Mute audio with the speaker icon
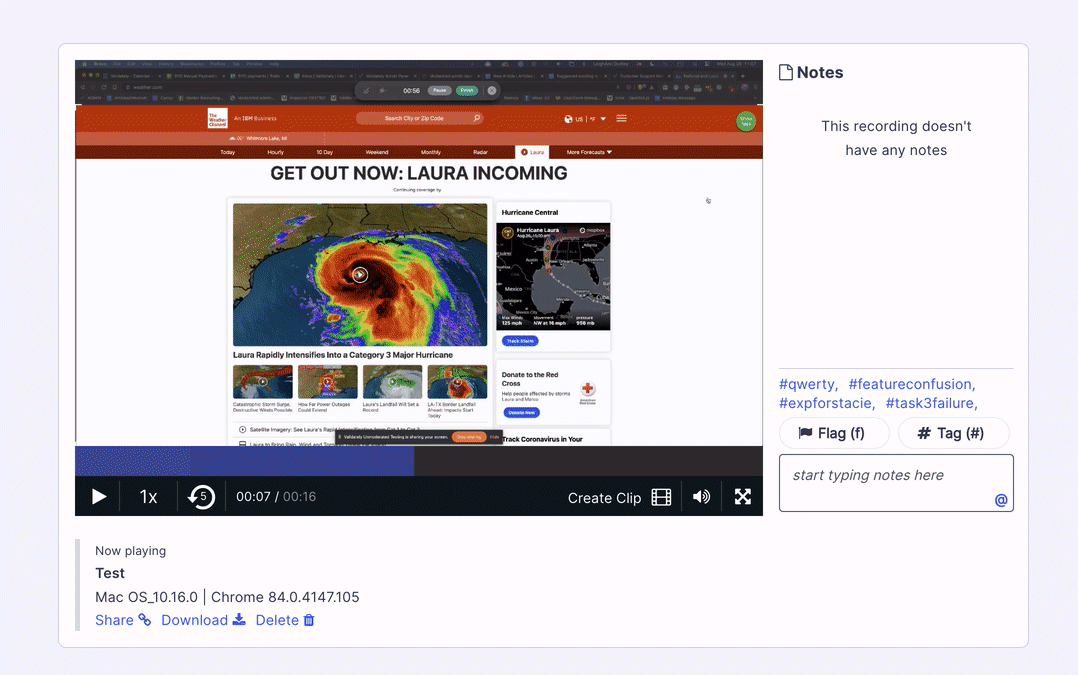The width and height of the screenshot is (1078, 675). 701,497
